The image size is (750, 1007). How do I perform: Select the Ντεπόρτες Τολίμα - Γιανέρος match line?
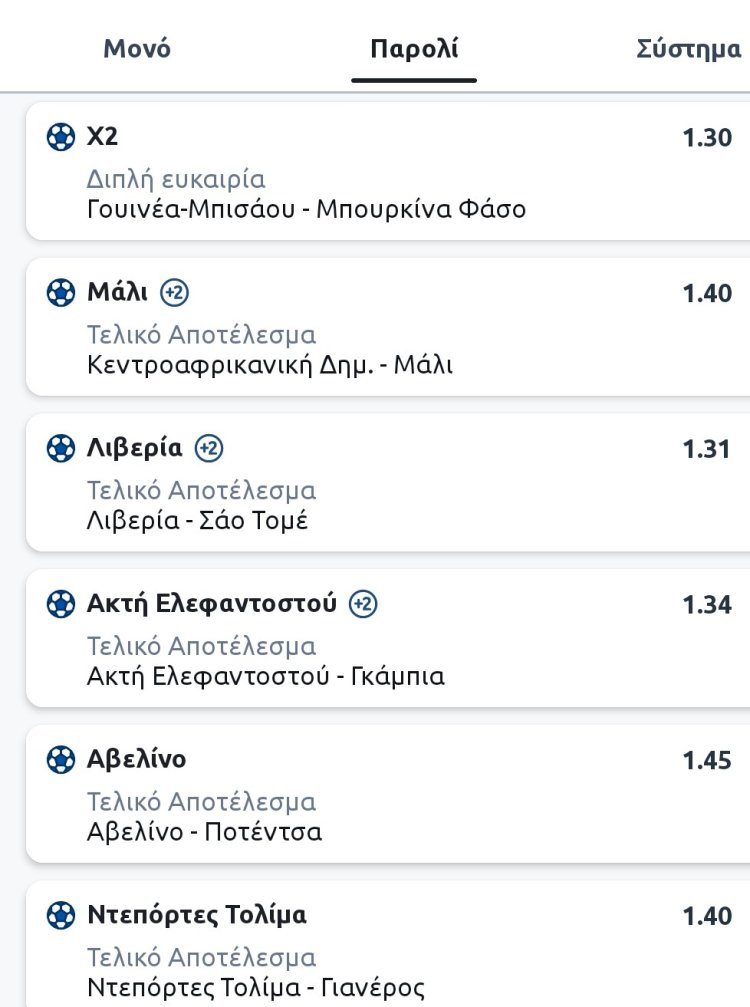[x=256, y=988]
